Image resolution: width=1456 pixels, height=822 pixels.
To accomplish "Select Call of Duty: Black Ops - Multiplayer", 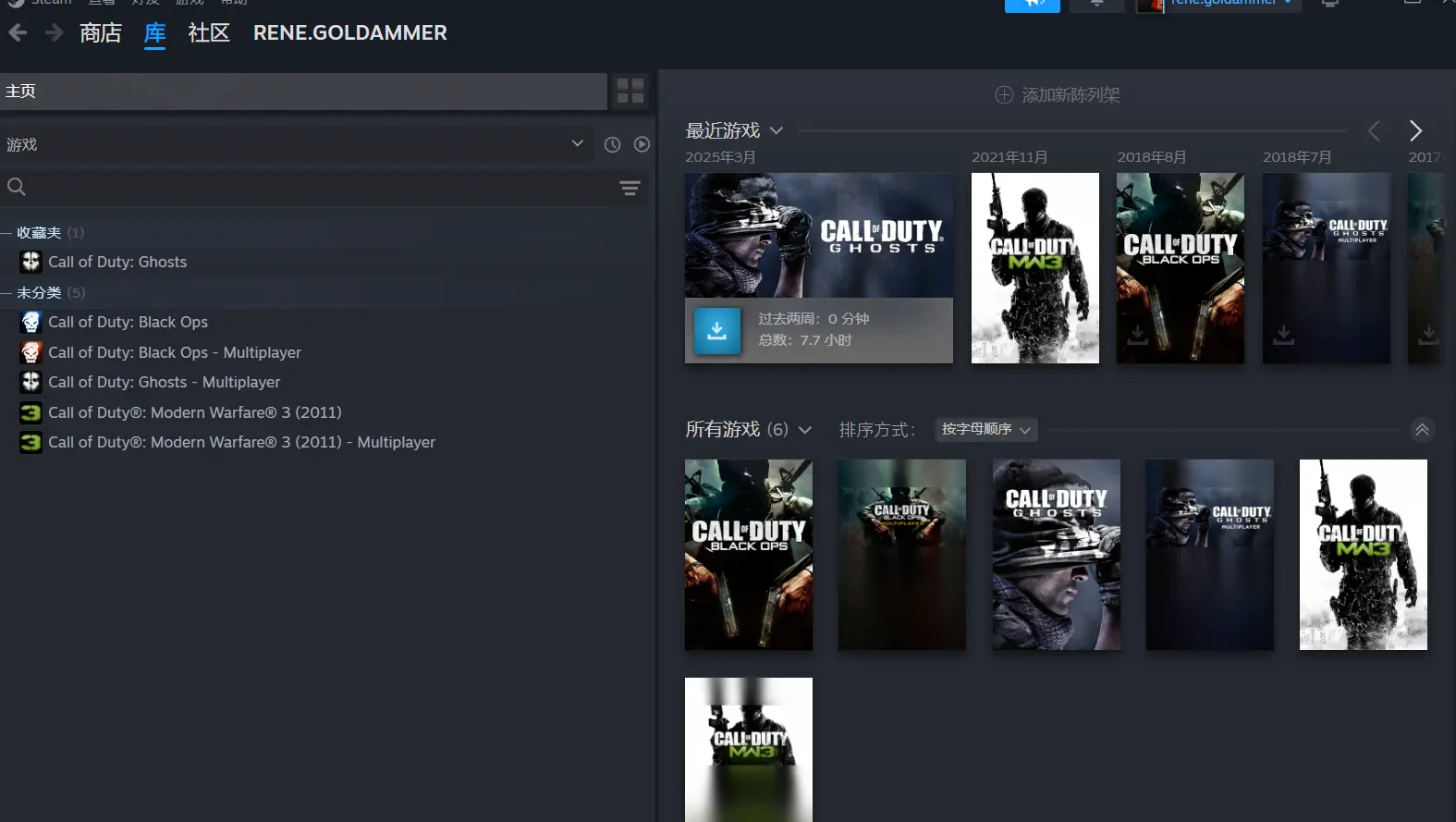I will tap(175, 353).
